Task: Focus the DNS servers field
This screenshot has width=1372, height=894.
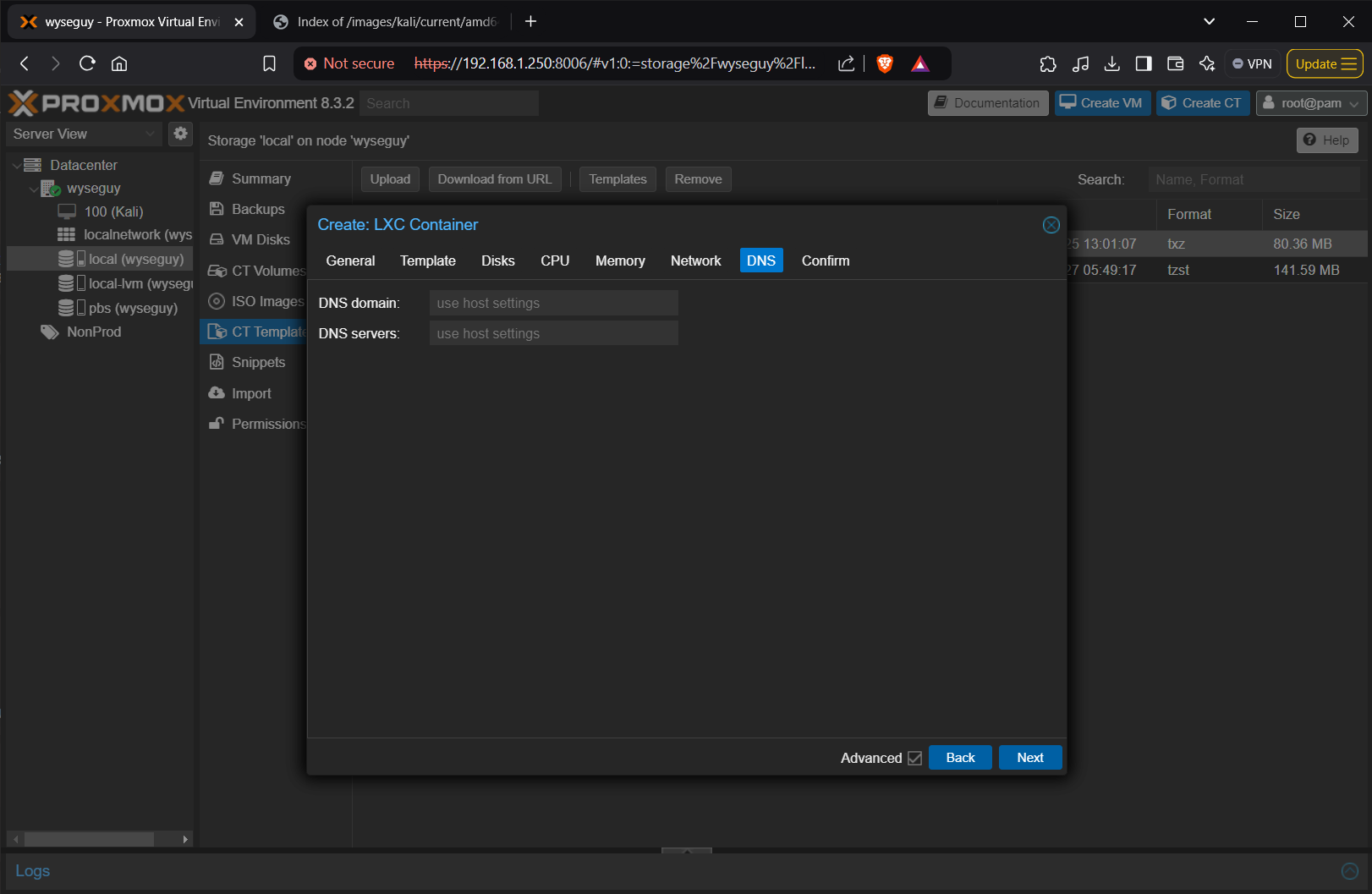Action: click(x=554, y=333)
